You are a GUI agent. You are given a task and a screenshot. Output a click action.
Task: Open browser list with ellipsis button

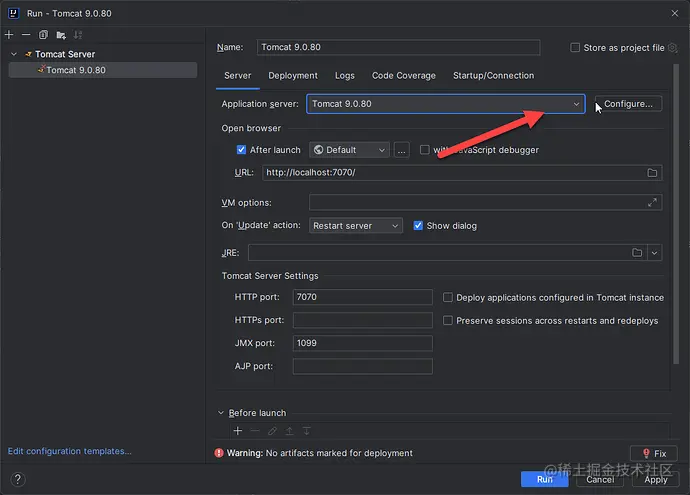pos(401,150)
